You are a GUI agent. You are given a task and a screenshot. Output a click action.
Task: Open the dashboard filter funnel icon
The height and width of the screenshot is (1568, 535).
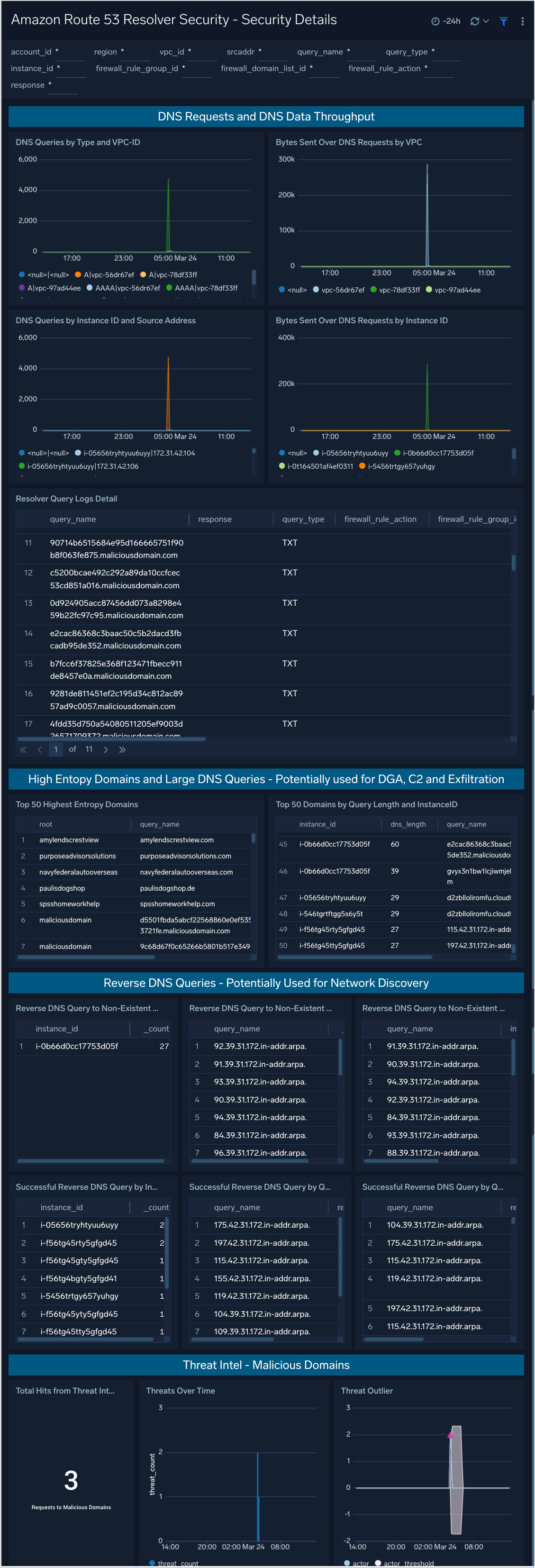503,21
